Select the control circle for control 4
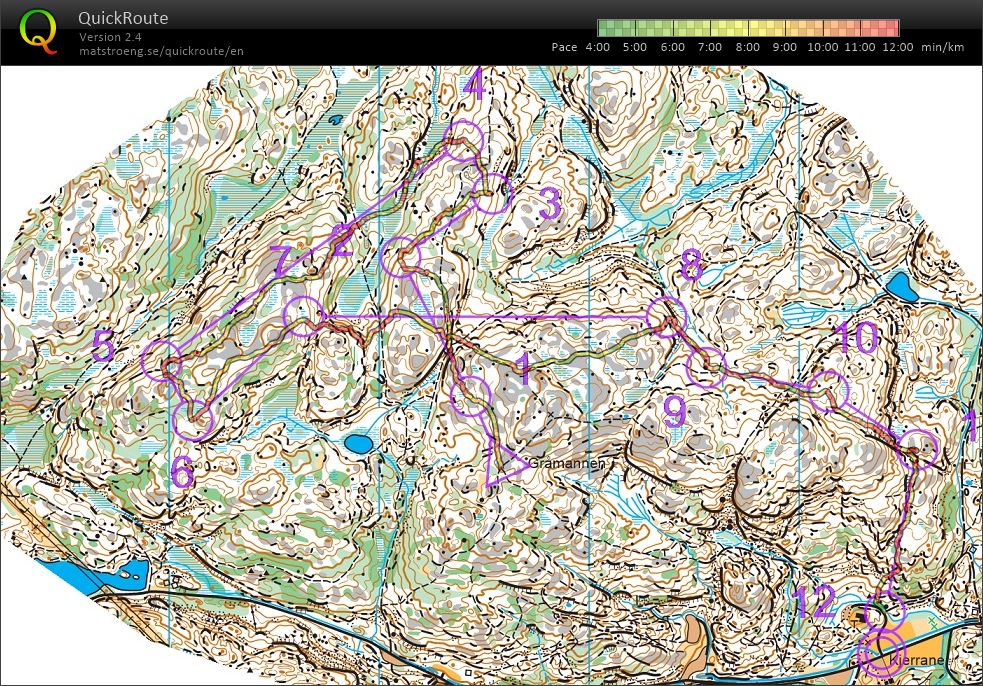The width and height of the screenshot is (983, 686). tap(463, 140)
